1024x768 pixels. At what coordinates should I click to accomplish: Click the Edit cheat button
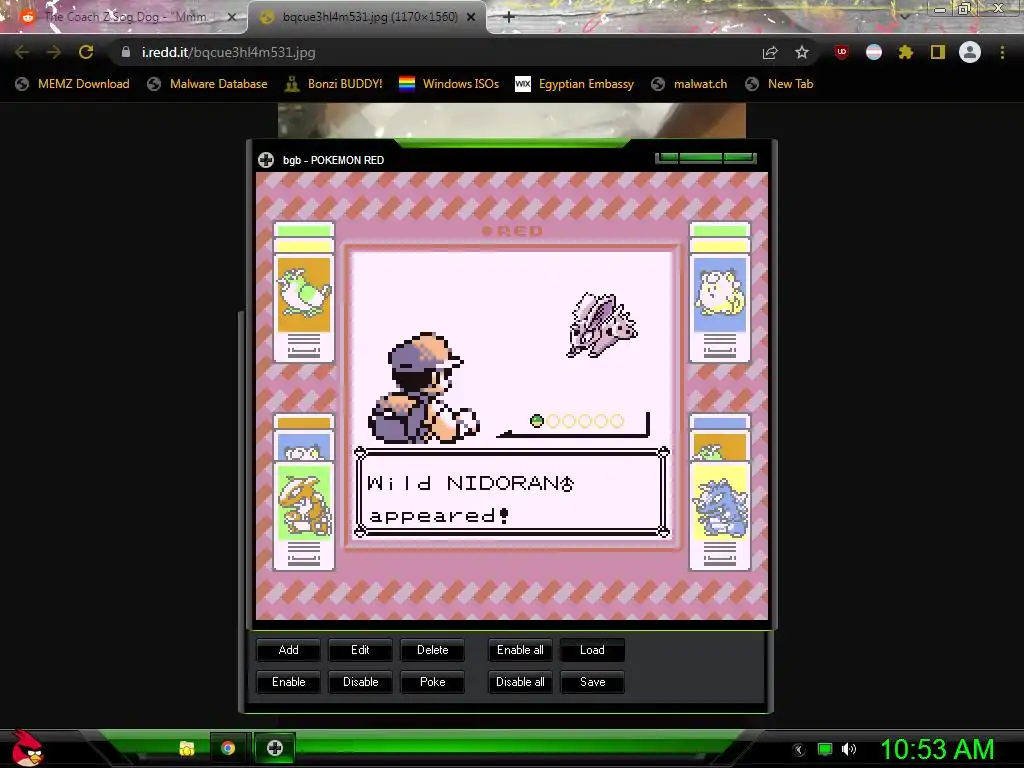coord(360,650)
